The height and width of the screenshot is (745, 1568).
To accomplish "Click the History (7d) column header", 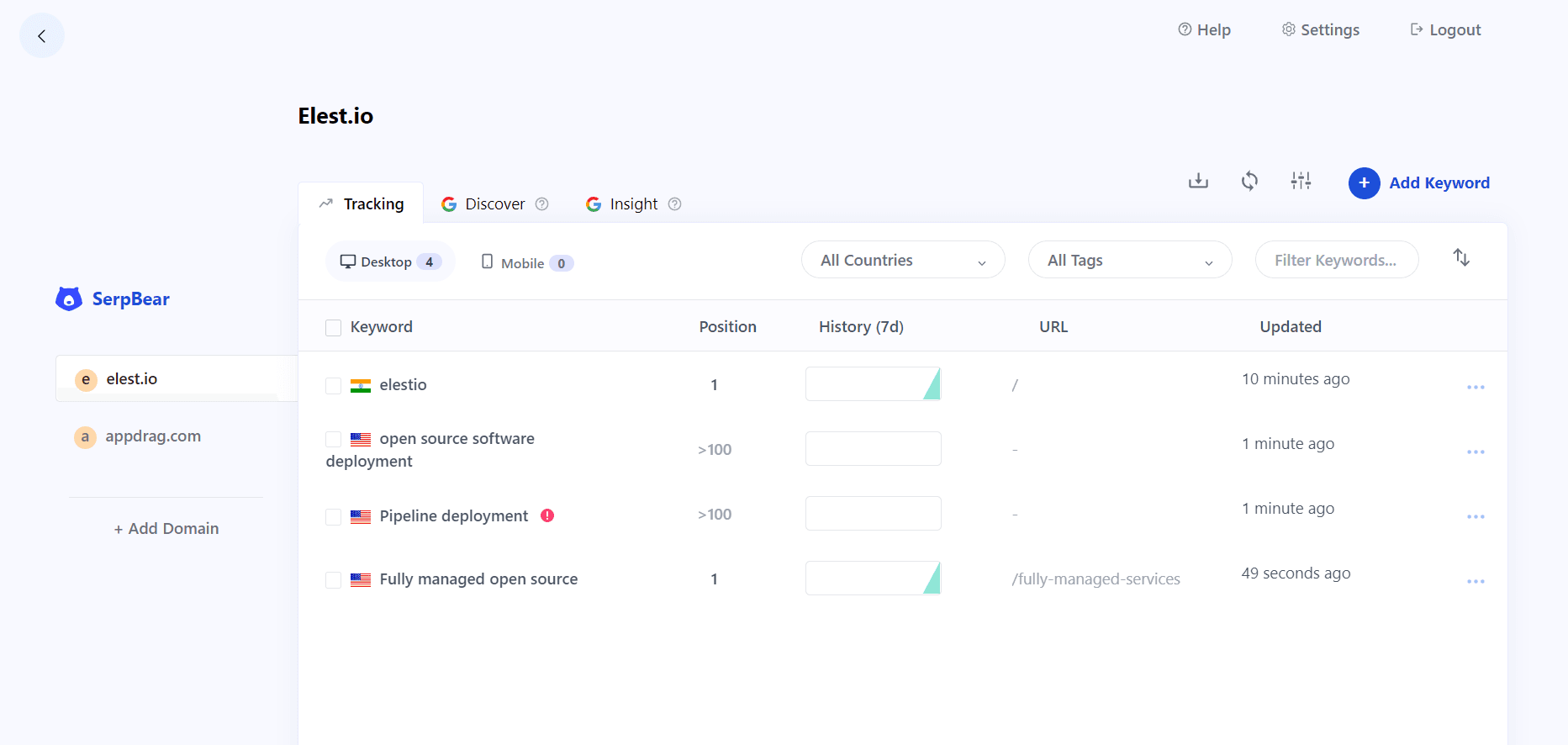I will [x=861, y=327].
